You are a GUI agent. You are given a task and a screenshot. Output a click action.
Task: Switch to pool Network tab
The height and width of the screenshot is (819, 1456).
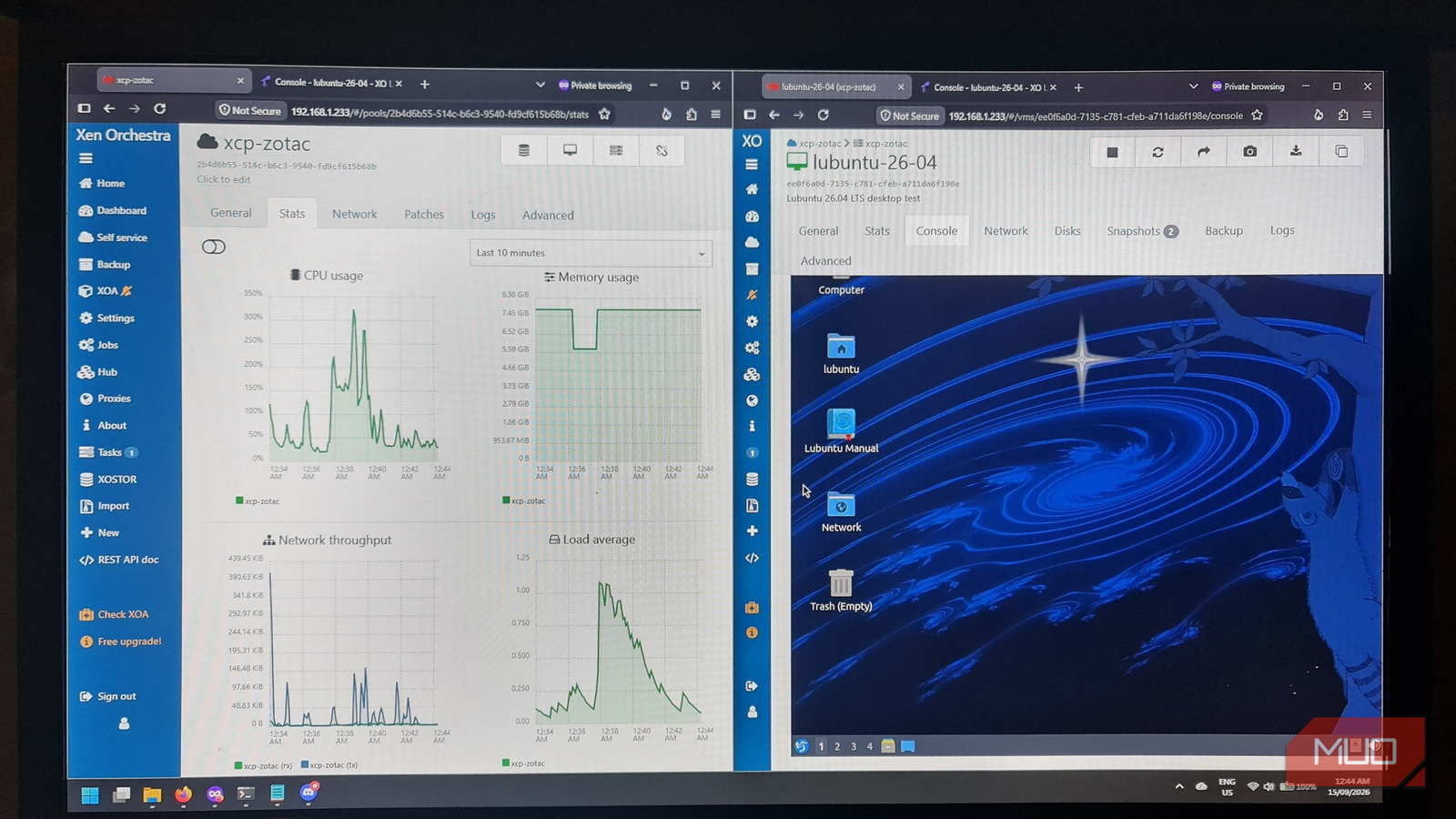click(x=354, y=214)
